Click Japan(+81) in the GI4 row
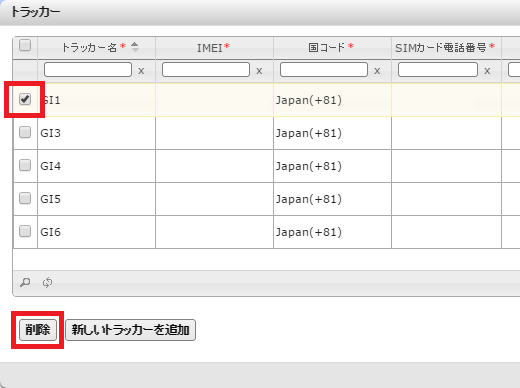The height and width of the screenshot is (388, 520). (309, 166)
